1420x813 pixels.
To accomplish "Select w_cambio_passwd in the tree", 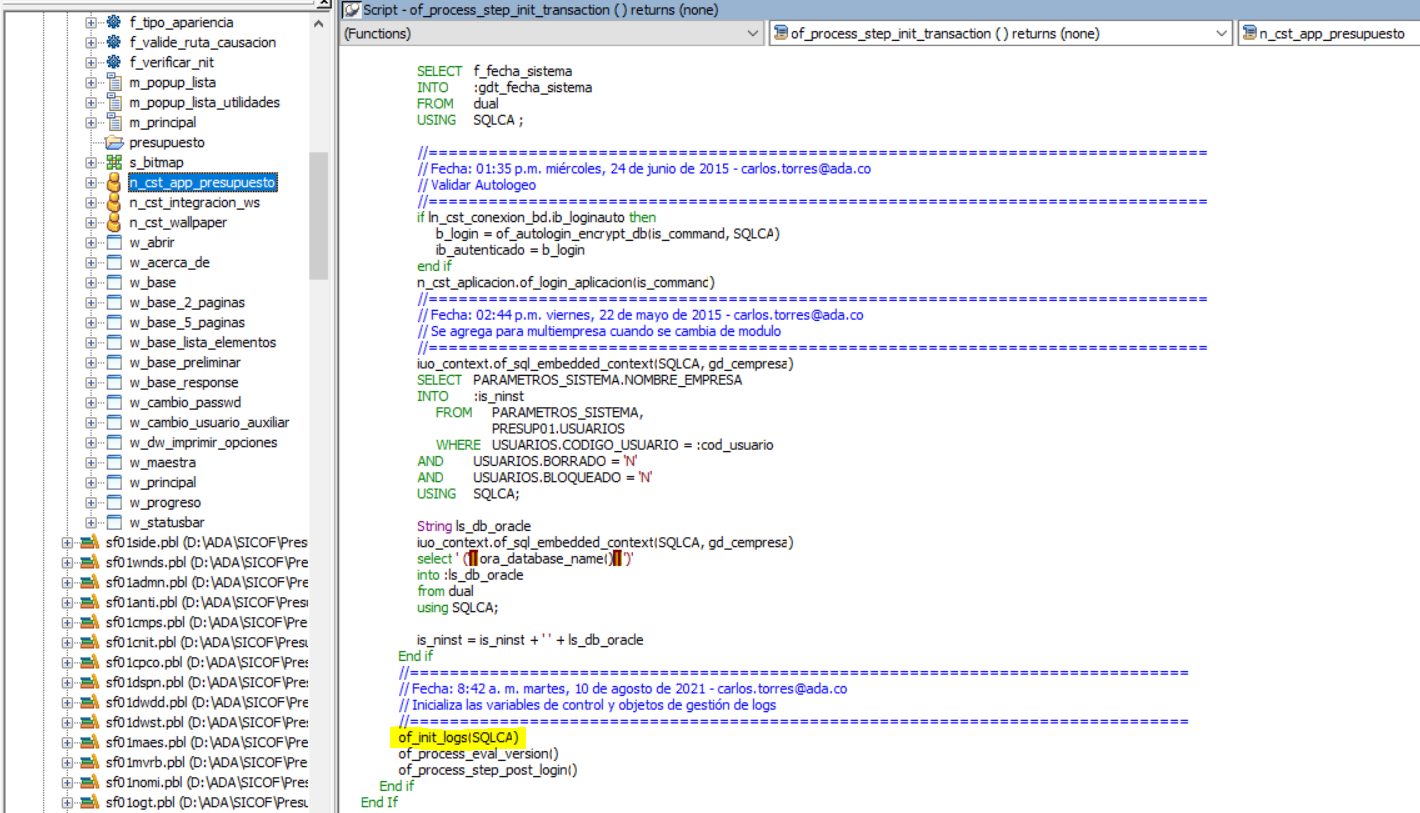I will 185,402.
